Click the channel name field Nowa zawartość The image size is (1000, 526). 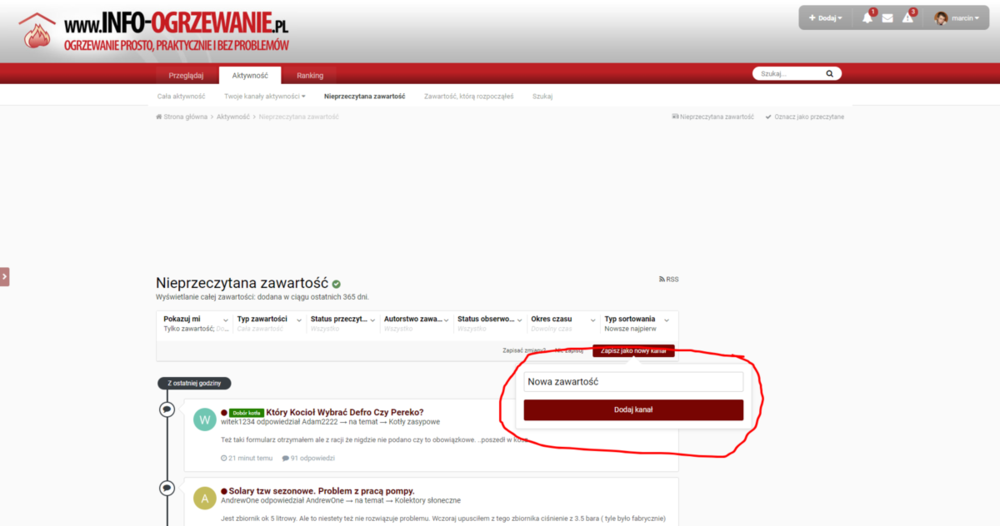(633, 382)
